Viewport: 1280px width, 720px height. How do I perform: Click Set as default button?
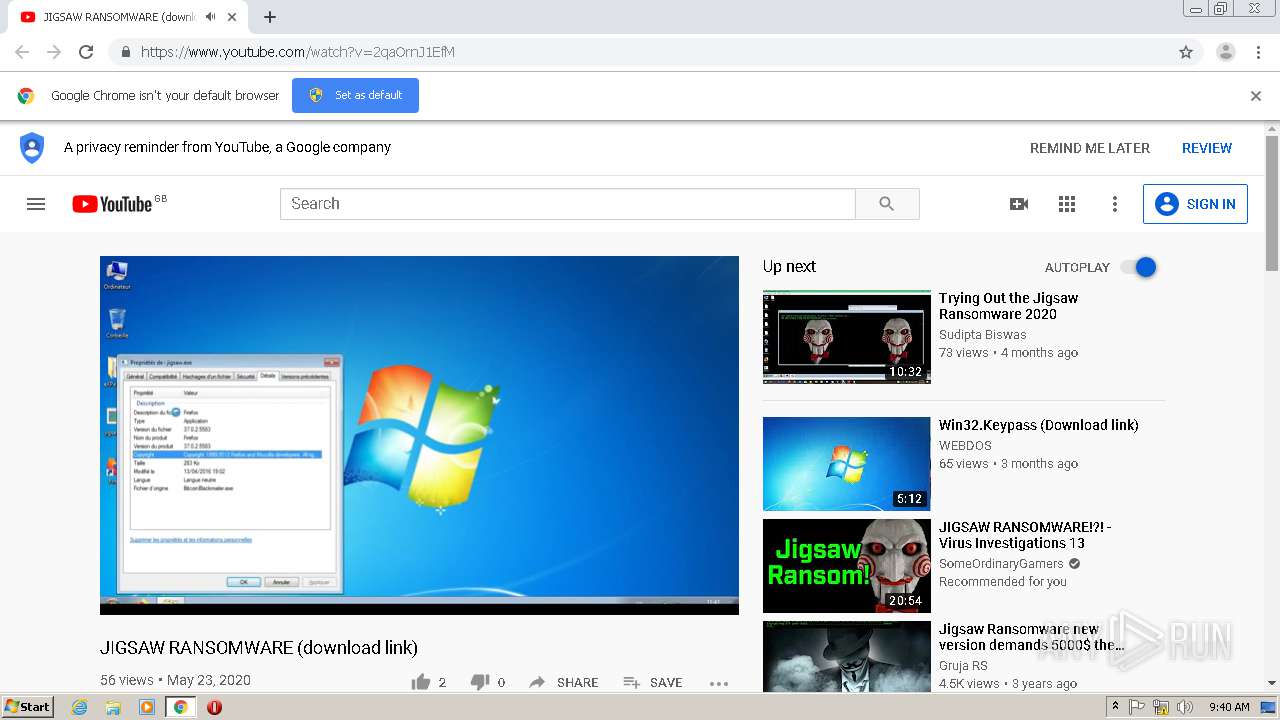point(355,96)
